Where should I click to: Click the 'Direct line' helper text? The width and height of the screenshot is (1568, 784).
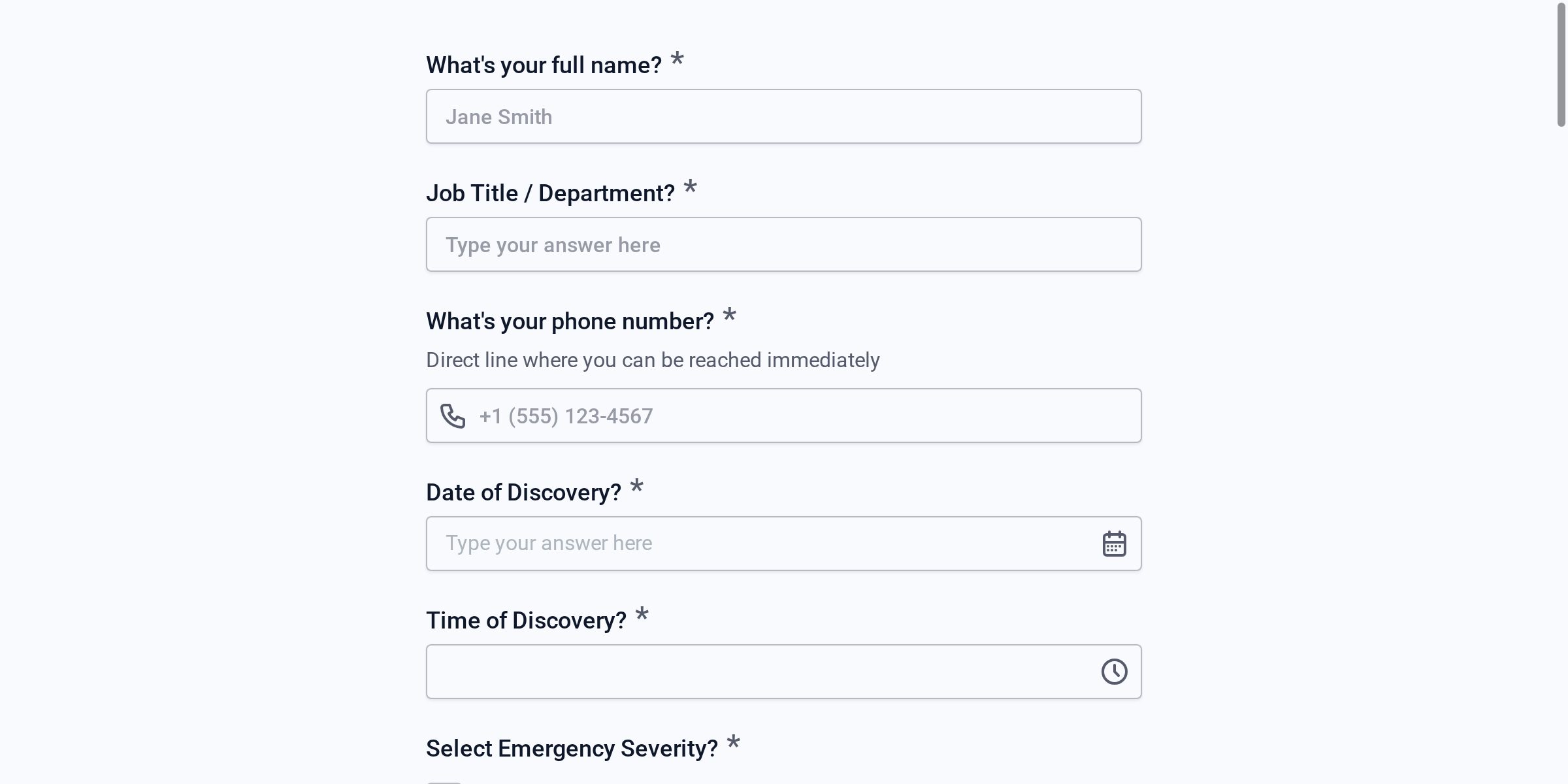[652, 359]
